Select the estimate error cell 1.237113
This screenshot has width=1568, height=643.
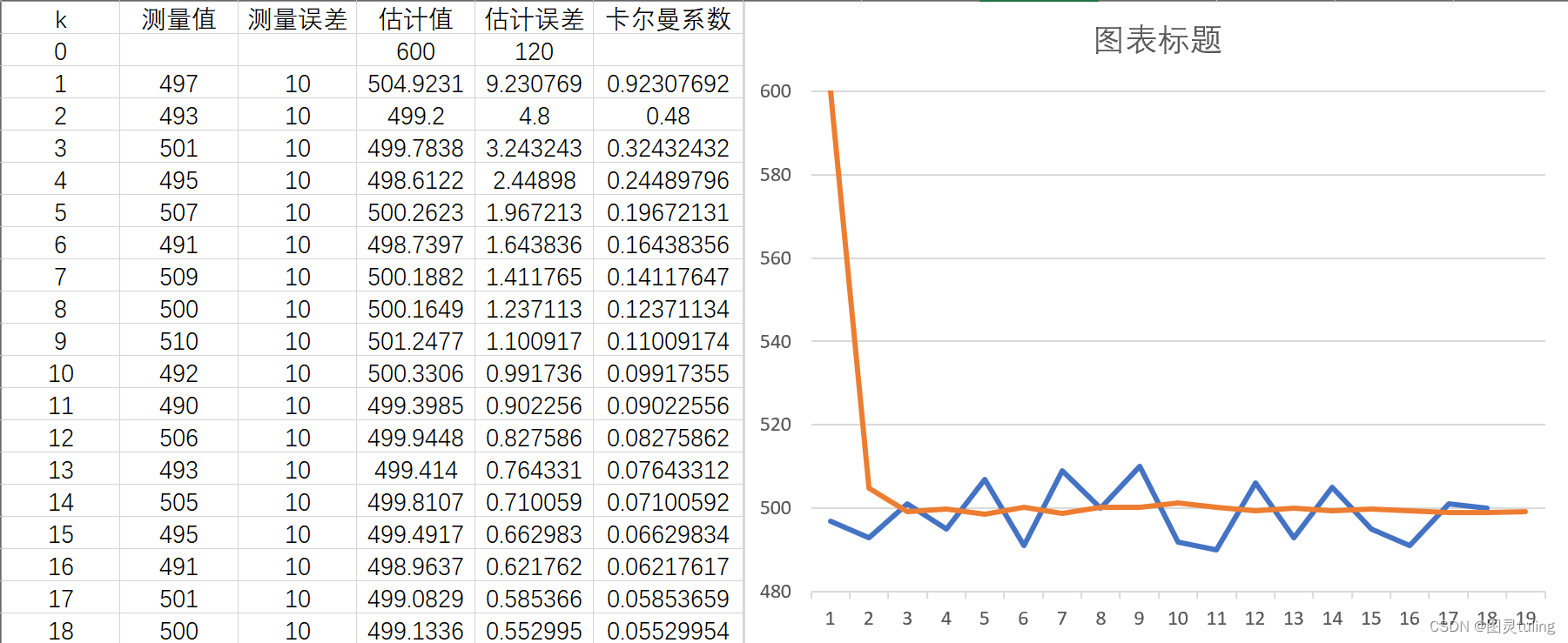click(x=534, y=309)
